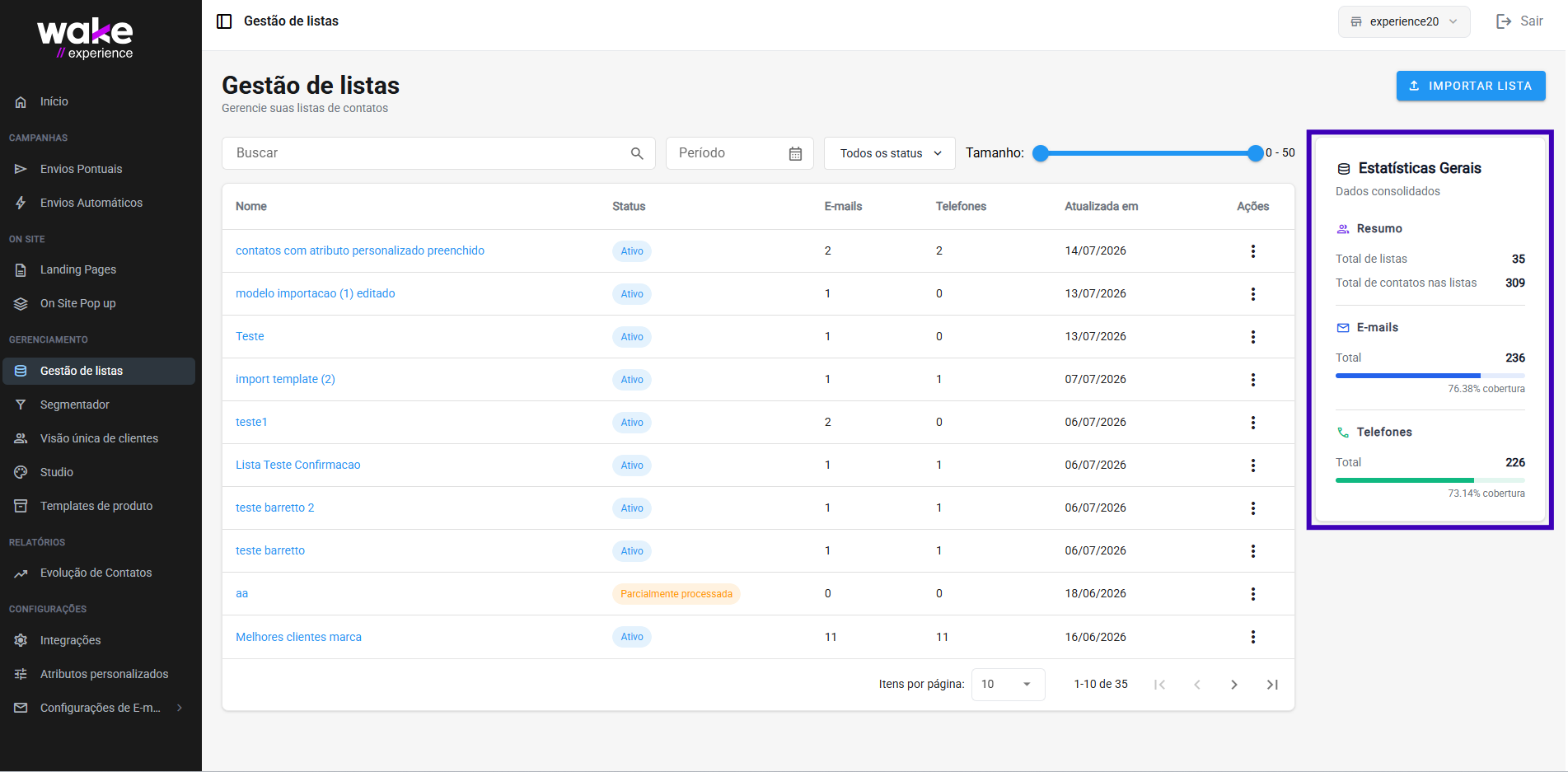Click the Status column header
1568x772 pixels.
click(x=629, y=207)
